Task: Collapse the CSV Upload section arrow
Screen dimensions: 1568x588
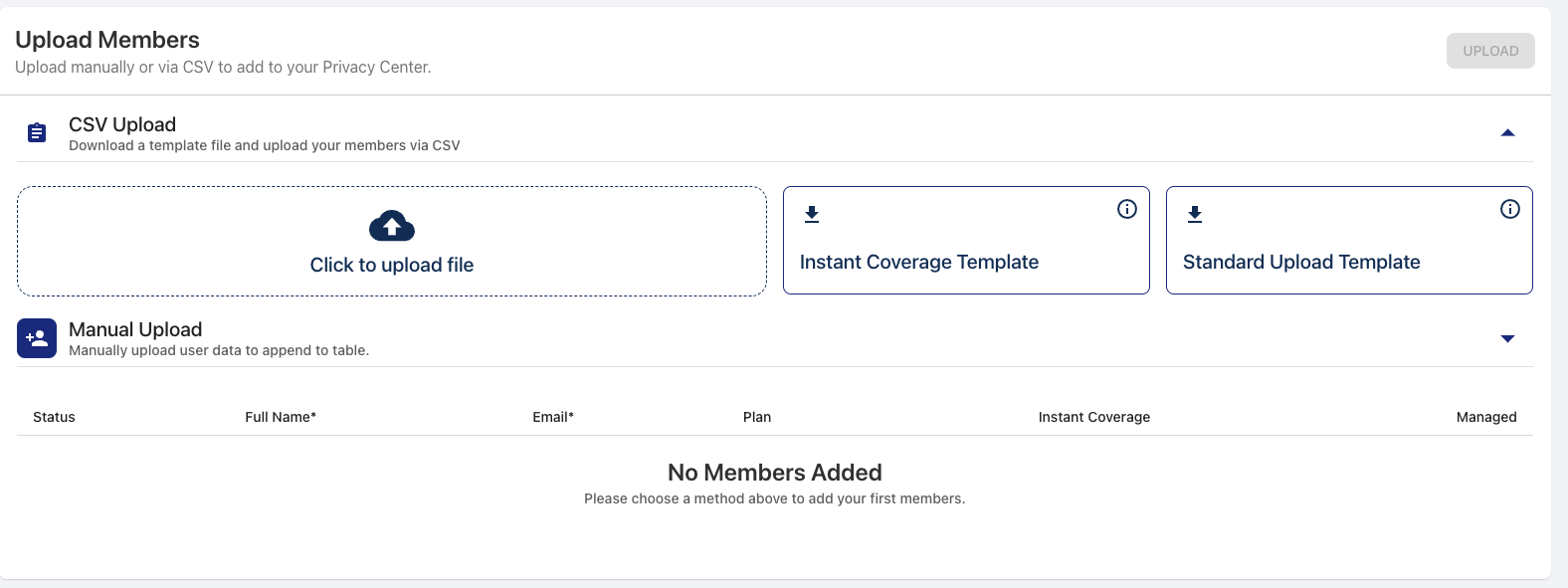Action: click(x=1507, y=132)
